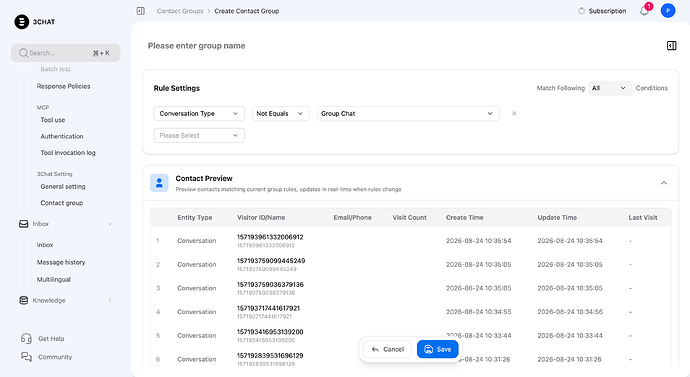The height and width of the screenshot is (377, 690).
Task: Open the Match Following All dropdown
Action: point(609,88)
